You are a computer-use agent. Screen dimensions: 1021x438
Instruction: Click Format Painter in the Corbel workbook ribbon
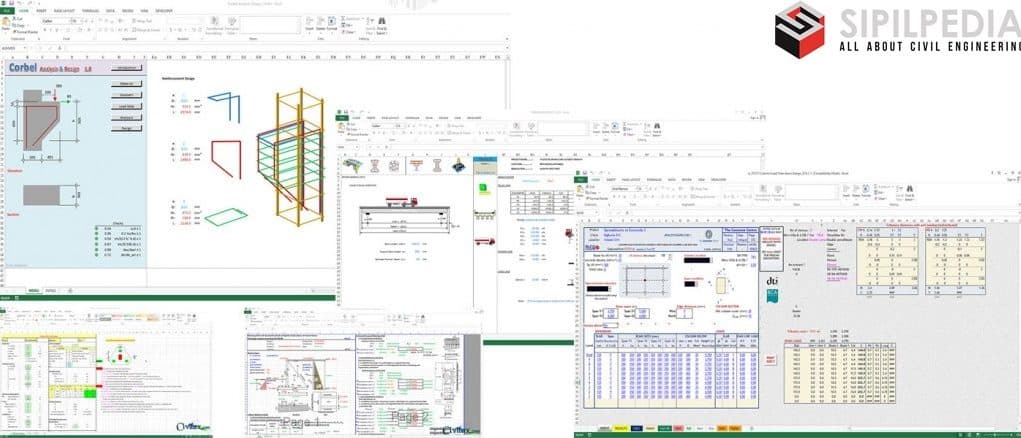click(31, 31)
